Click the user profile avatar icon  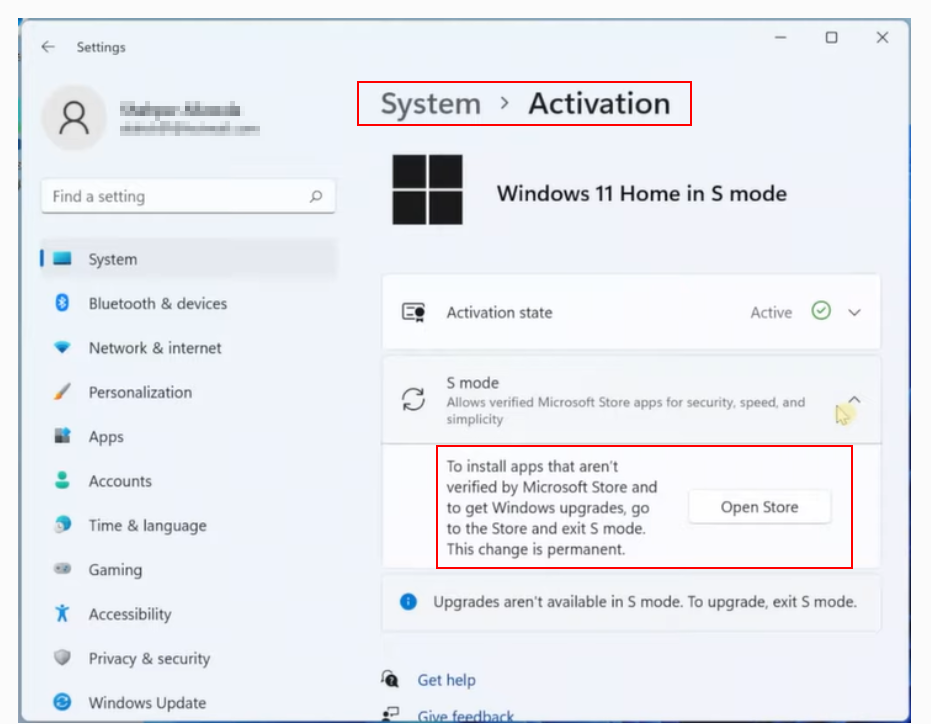point(74,118)
